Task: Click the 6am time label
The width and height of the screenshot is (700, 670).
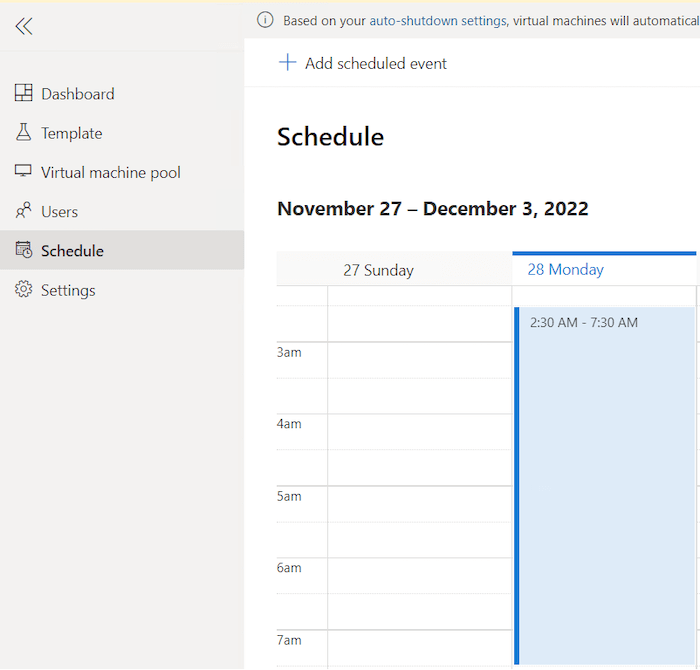Action: (289, 568)
